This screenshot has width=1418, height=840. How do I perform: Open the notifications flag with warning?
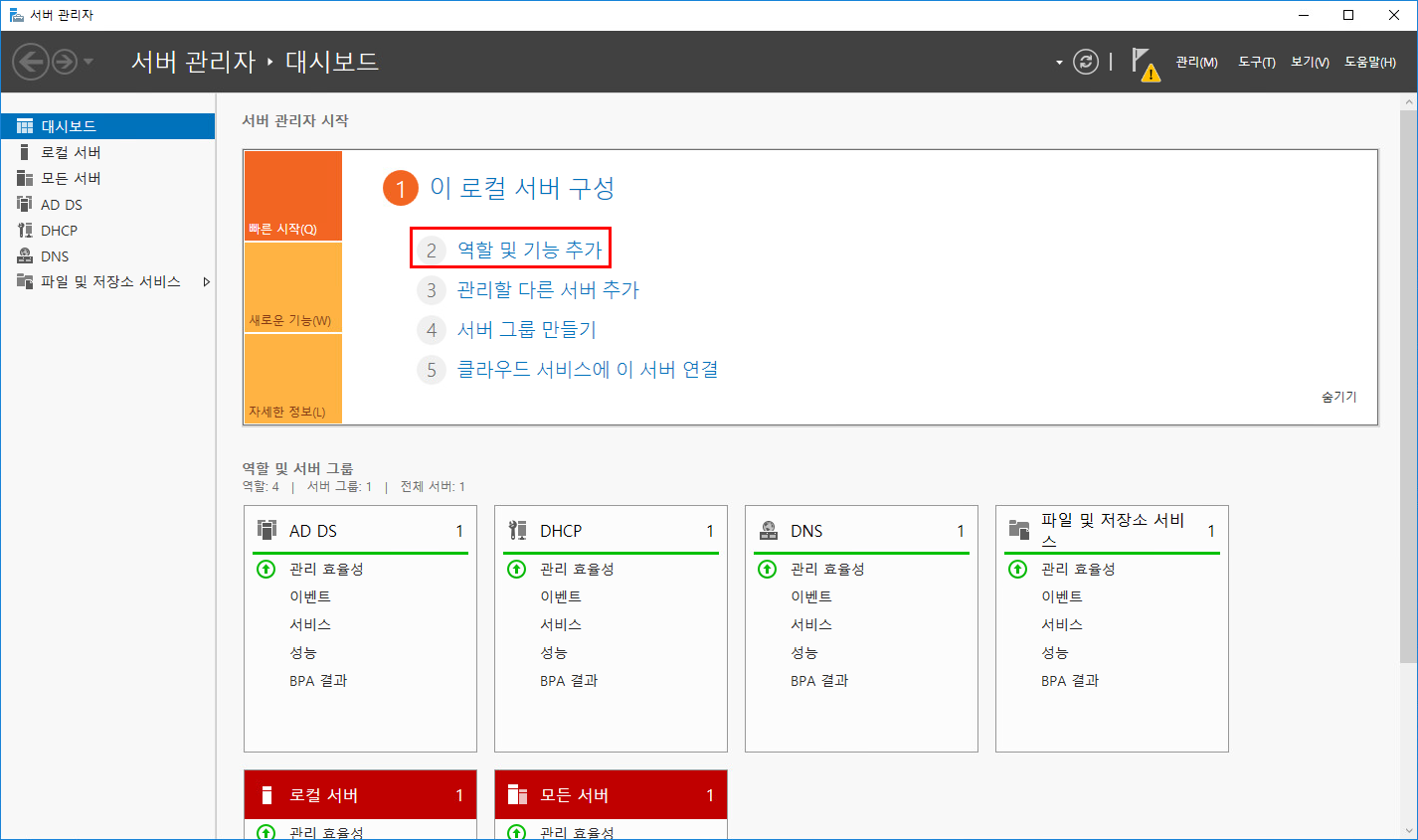[x=1146, y=65]
